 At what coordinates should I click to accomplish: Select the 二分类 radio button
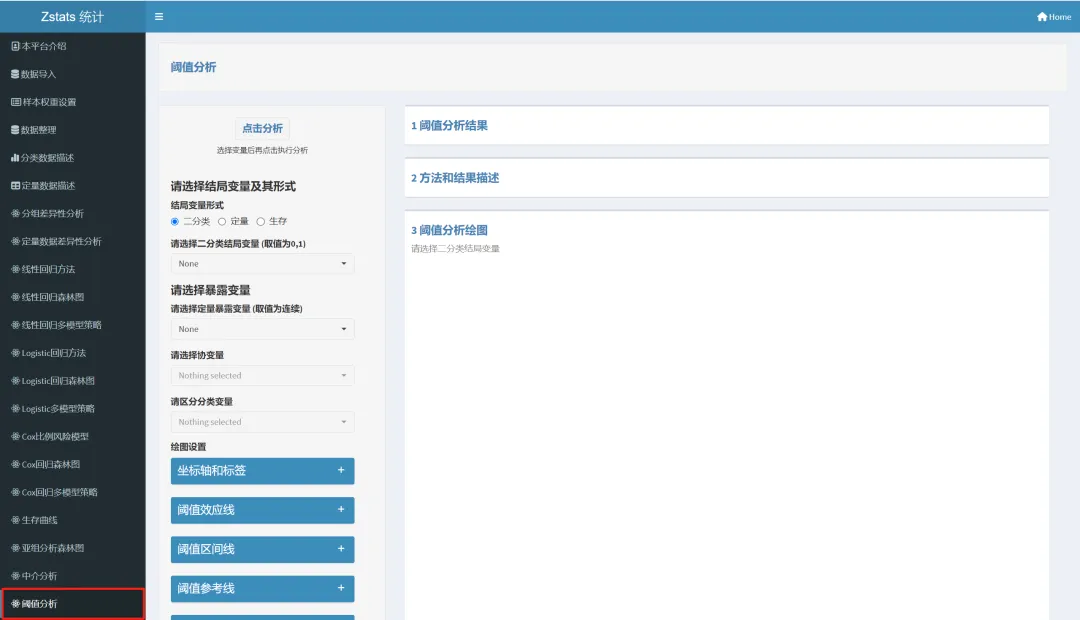click(x=175, y=222)
